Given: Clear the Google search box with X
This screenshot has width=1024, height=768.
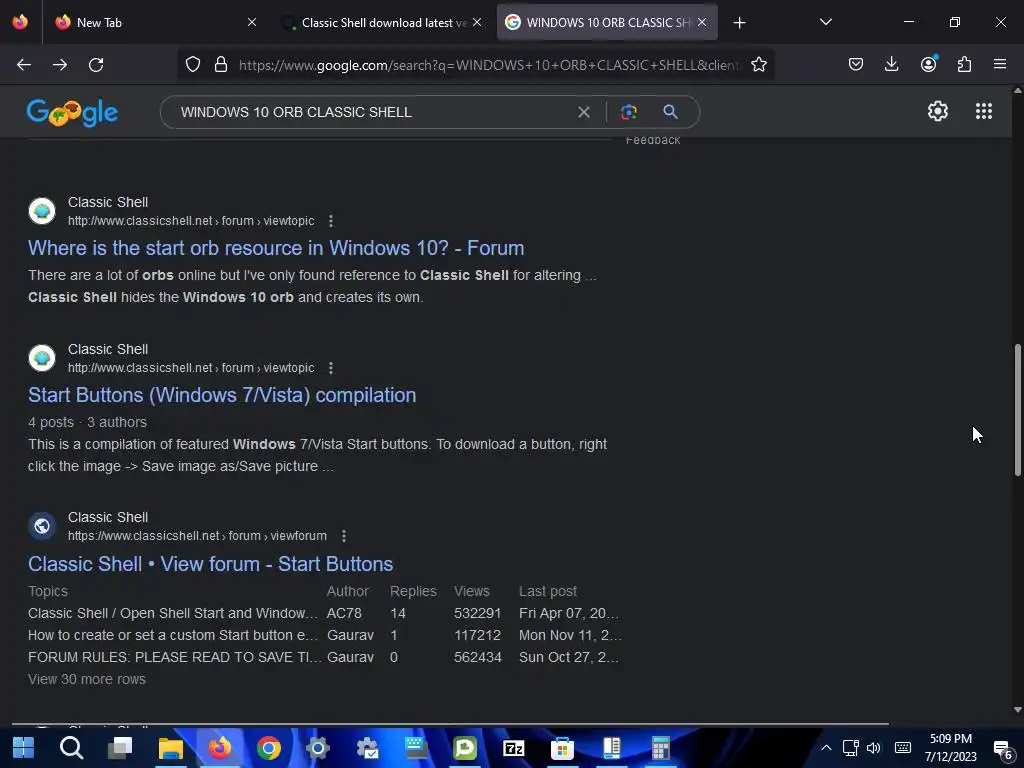Looking at the screenshot, I should coord(584,112).
